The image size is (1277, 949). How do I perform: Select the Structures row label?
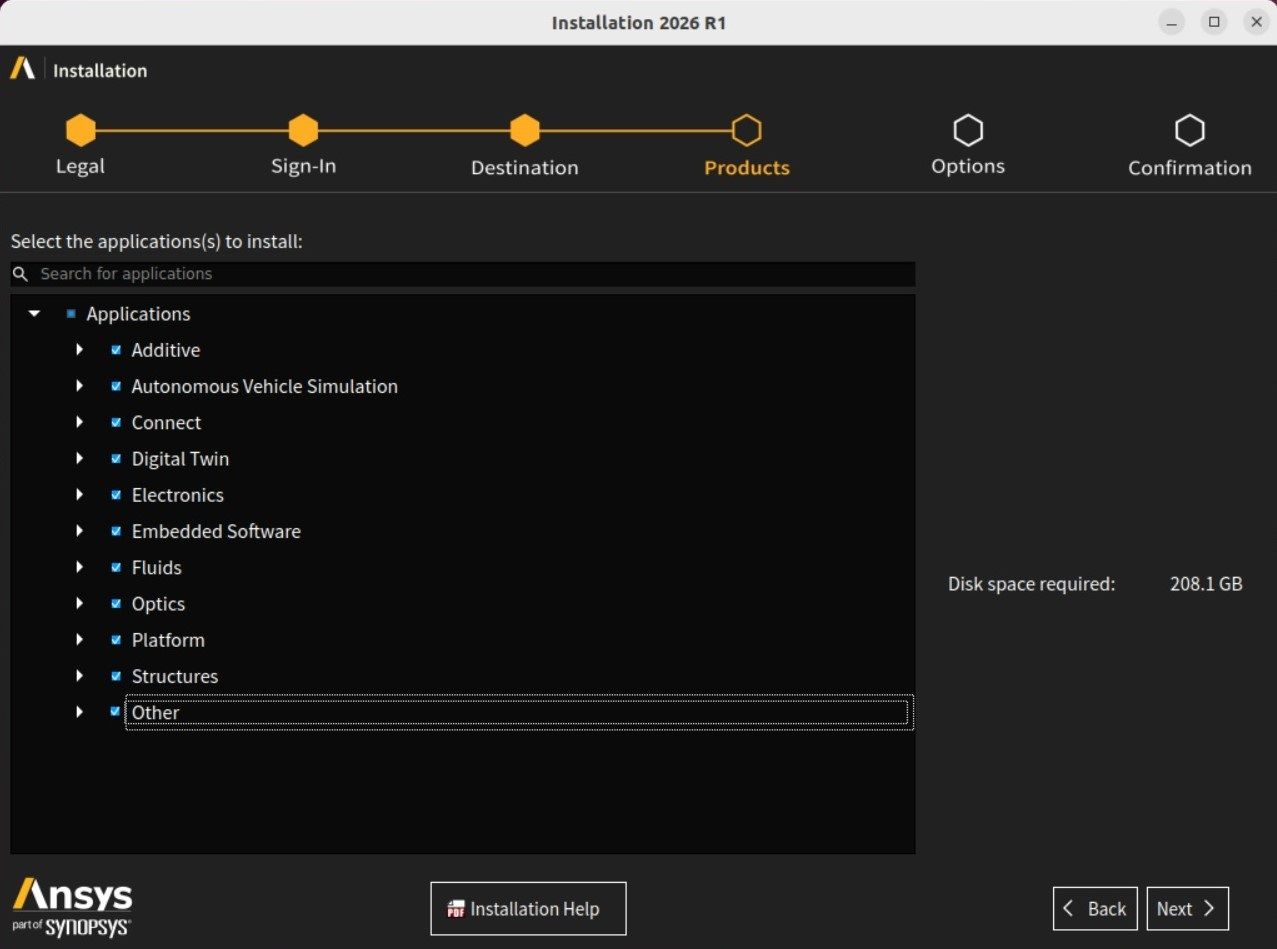pyautogui.click(x=175, y=676)
